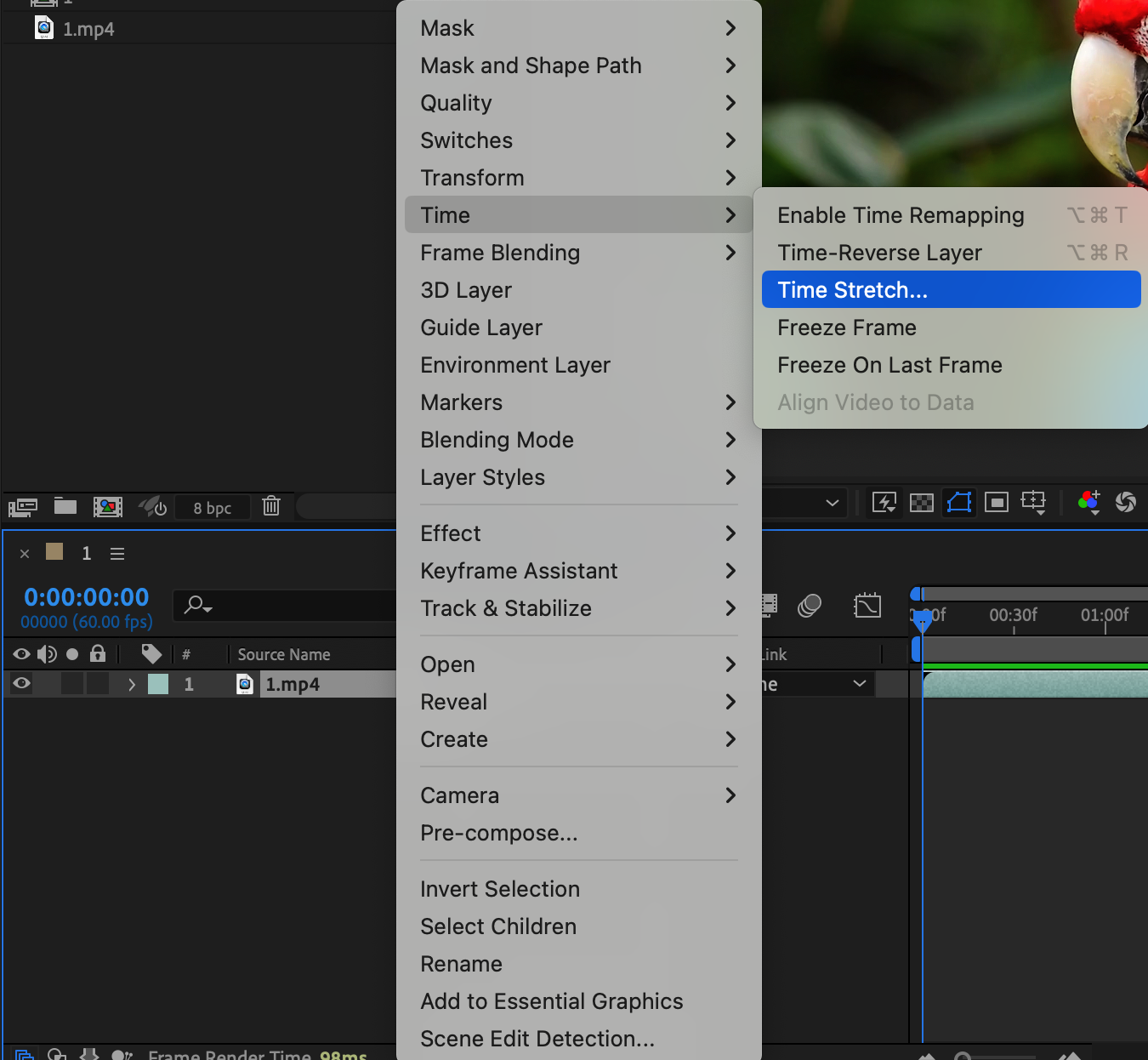Click the Interpret Footage icon
This screenshot has height=1060, width=1148.
[x=22, y=507]
